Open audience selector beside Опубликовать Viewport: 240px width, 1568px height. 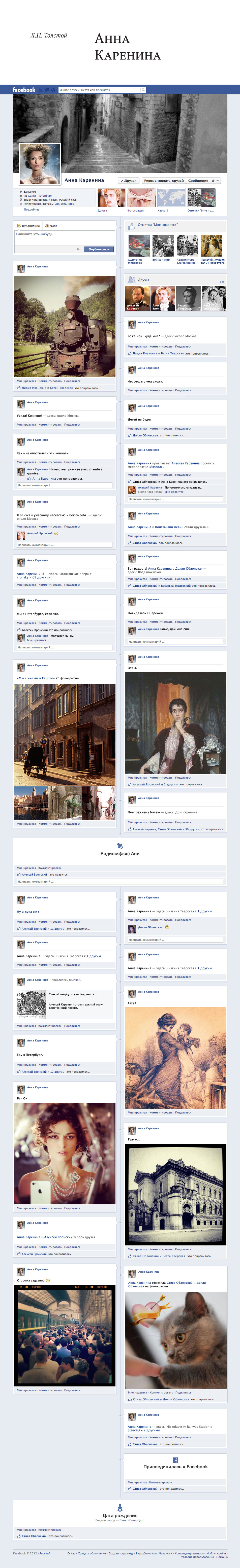point(78,249)
